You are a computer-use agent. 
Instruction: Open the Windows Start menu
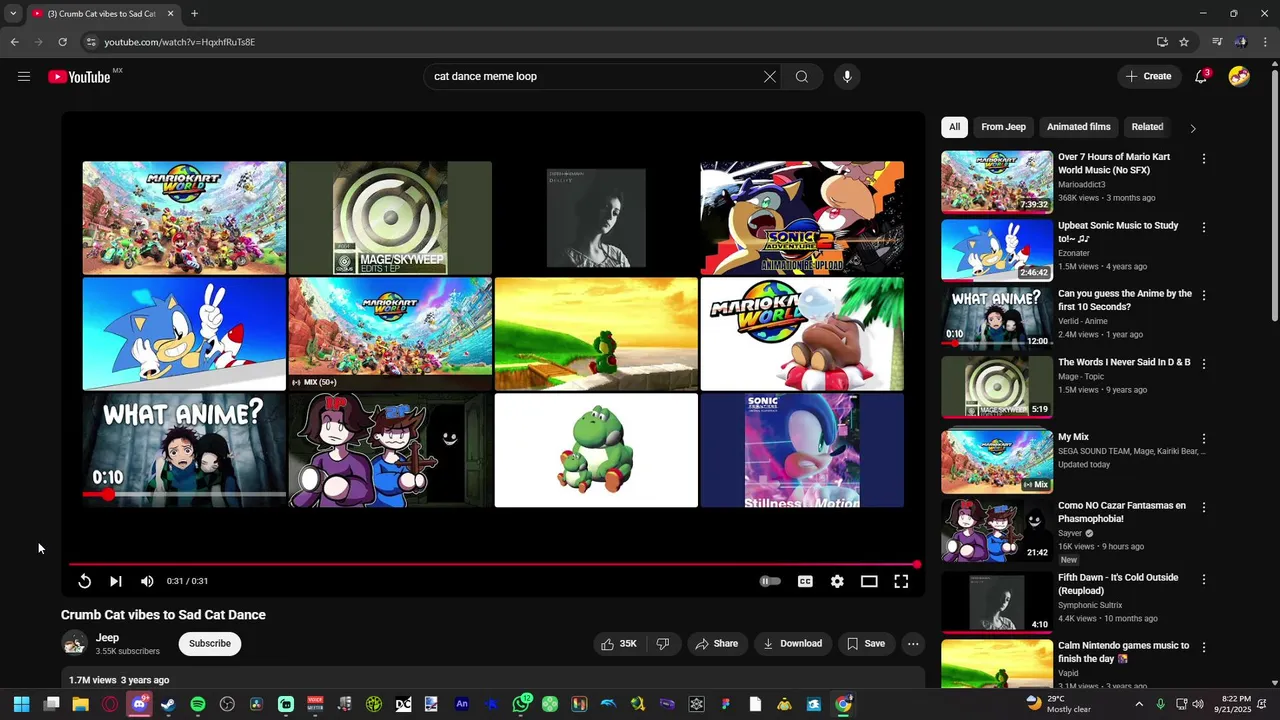click(21, 704)
